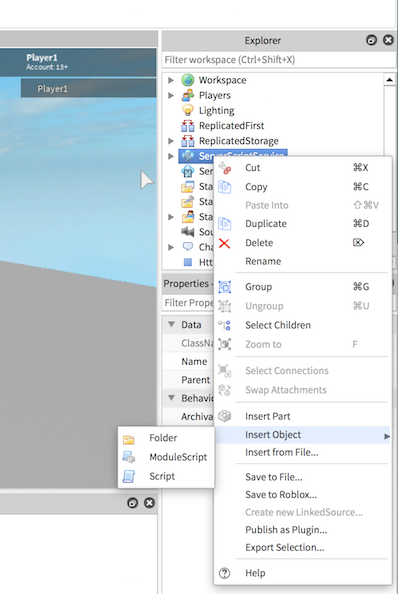Close the Explorer panel
The image size is (398, 594).
(x=389, y=40)
